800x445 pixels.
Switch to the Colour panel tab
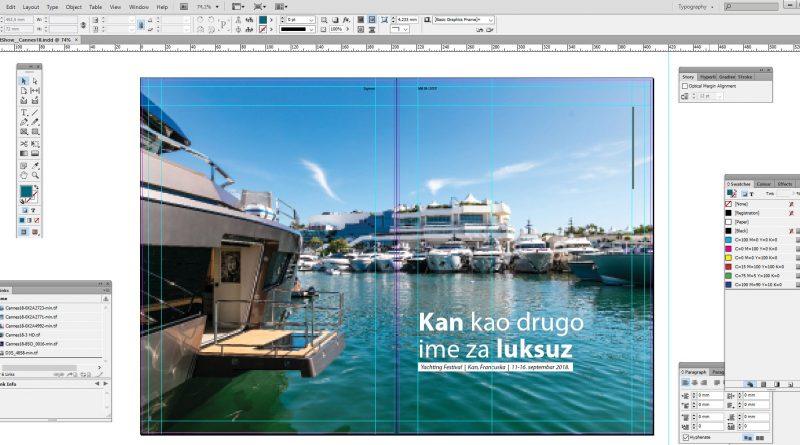(763, 184)
